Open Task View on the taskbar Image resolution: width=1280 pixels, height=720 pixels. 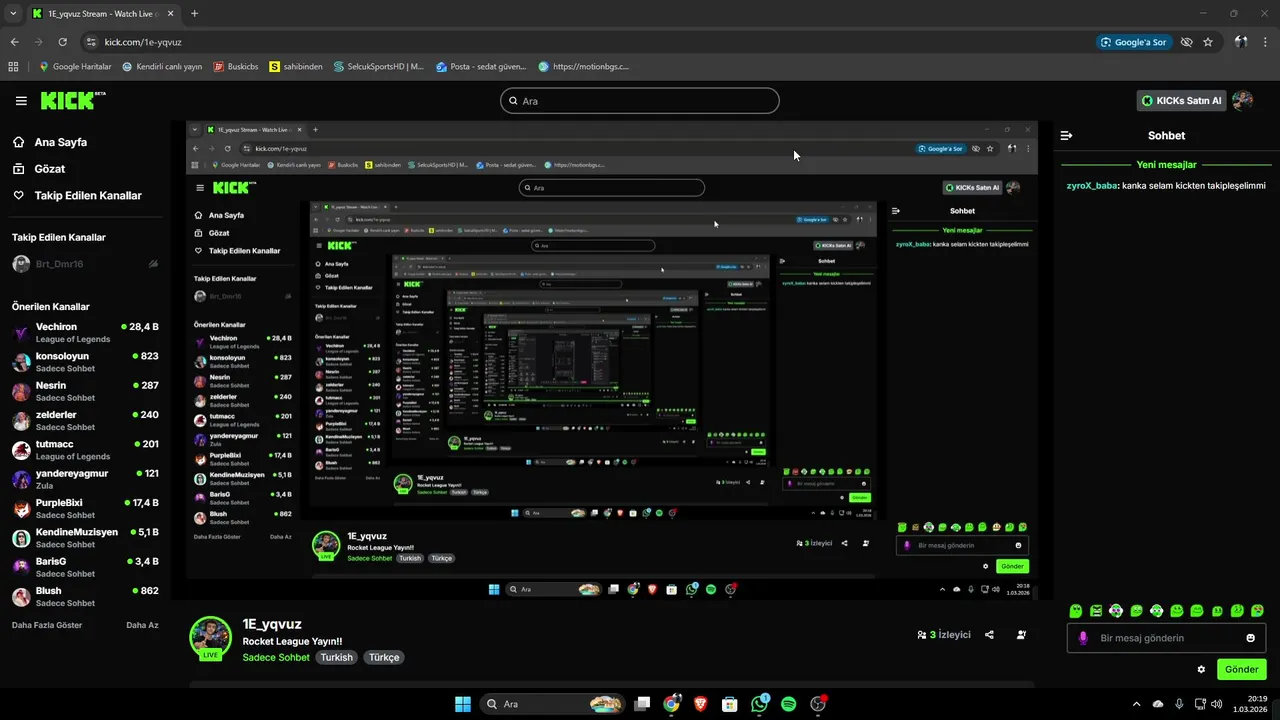tap(643, 704)
